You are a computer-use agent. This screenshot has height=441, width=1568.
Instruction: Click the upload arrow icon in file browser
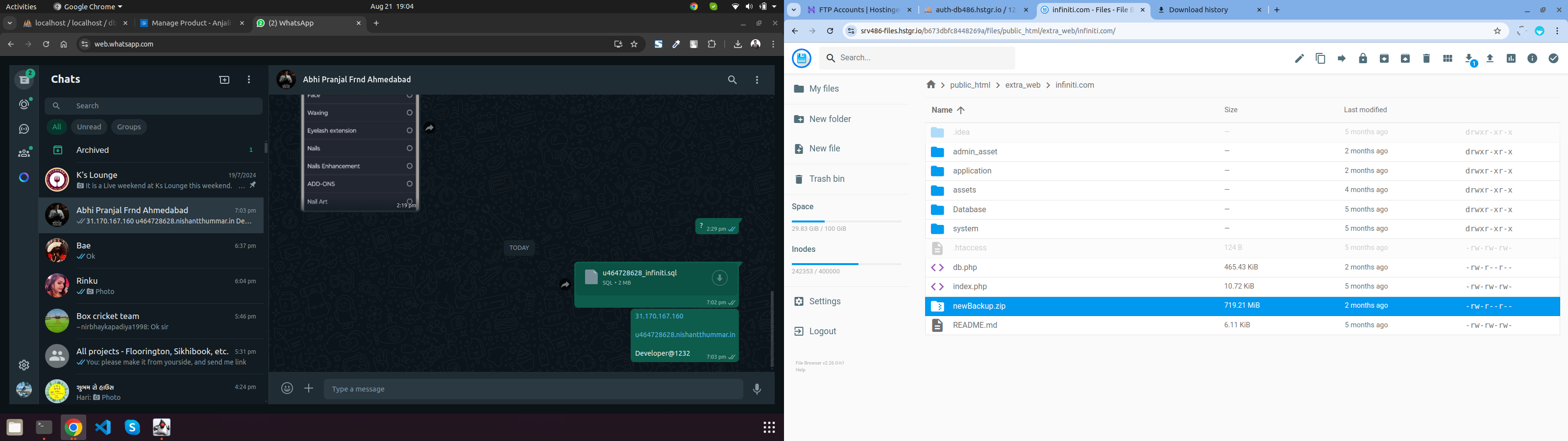point(1490,58)
